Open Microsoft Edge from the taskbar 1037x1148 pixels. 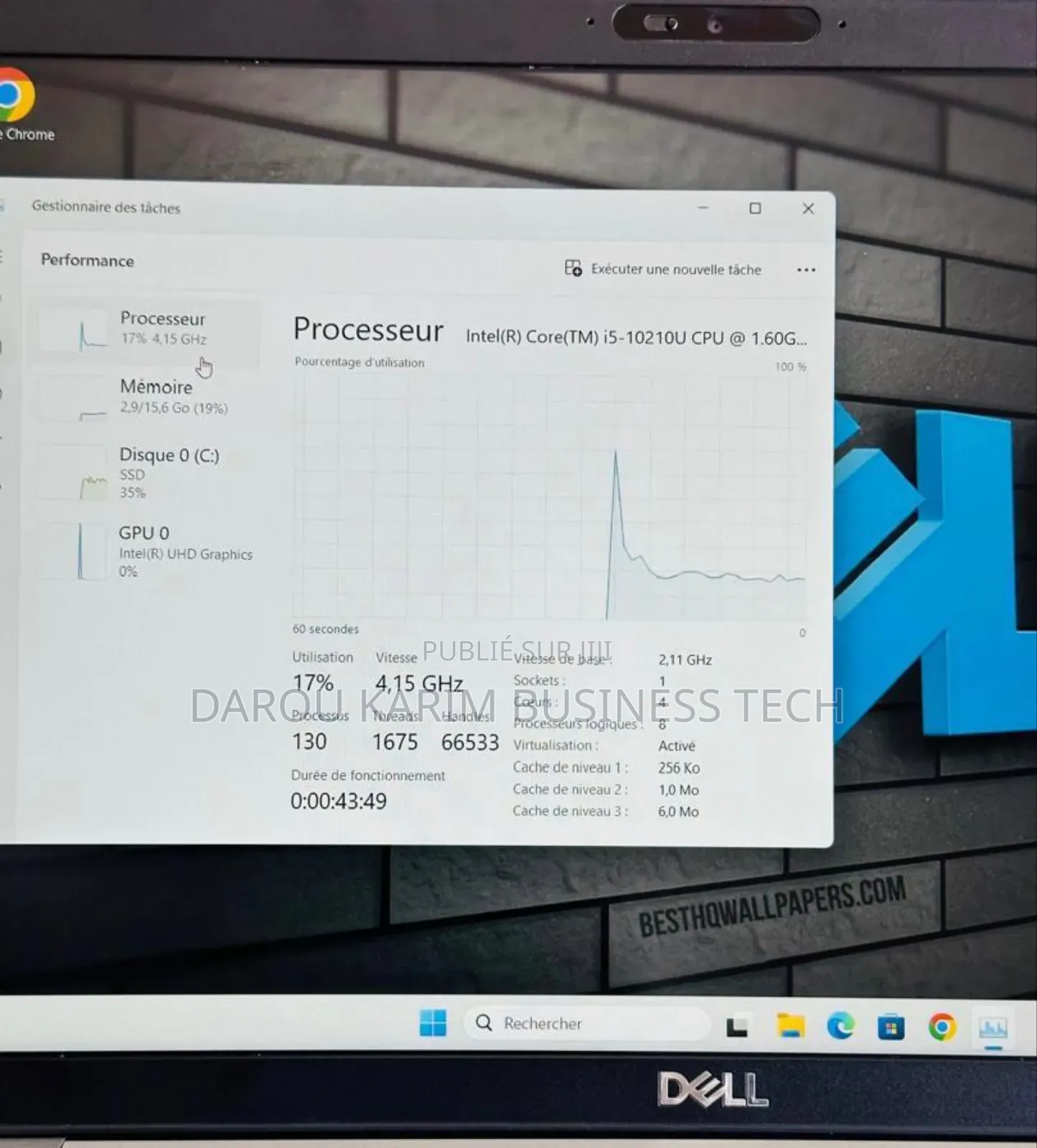coord(840,1026)
